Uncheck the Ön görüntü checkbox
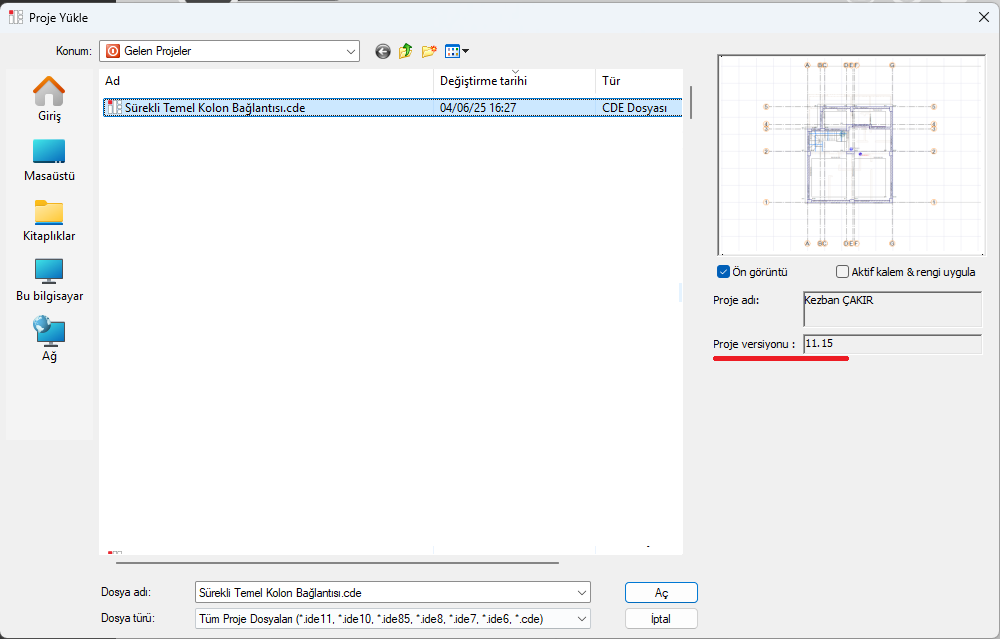 [x=723, y=272]
